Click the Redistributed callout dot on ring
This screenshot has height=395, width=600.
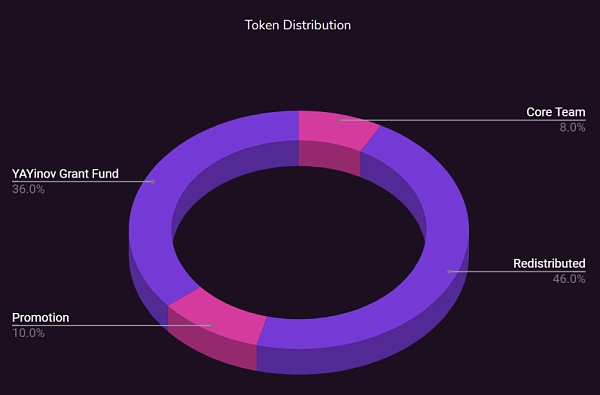[x=449, y=272]
